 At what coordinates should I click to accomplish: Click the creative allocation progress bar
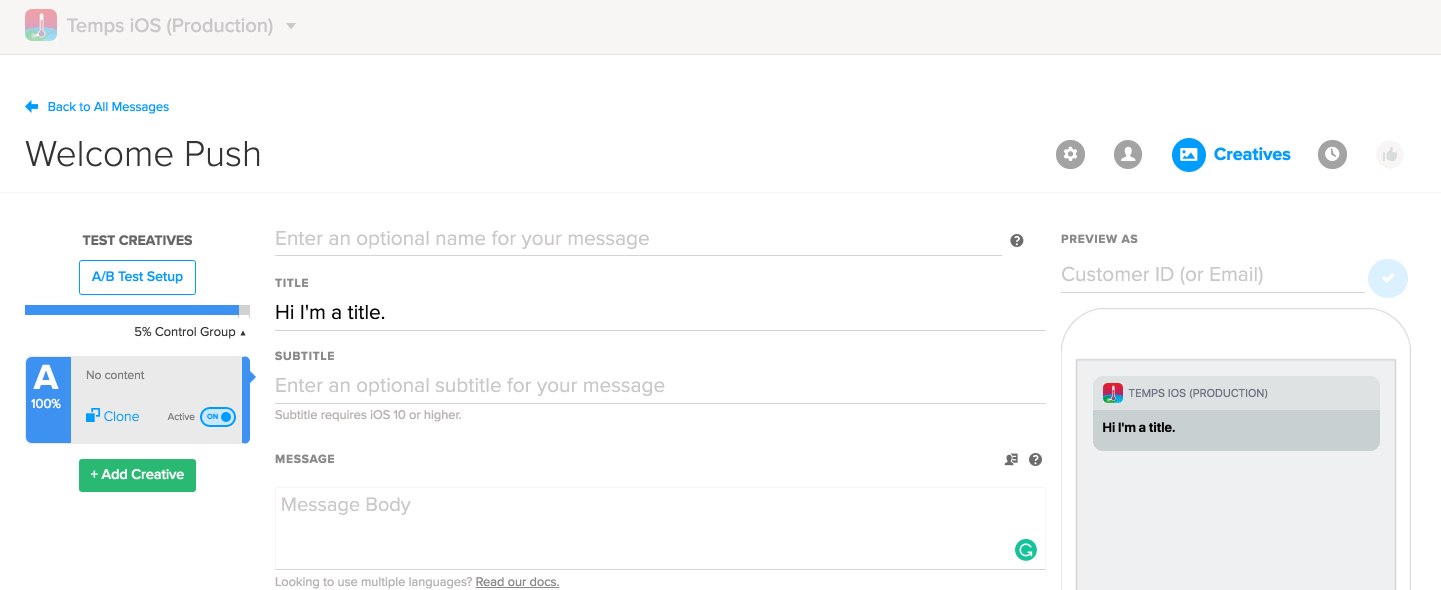[x=137, y=310]
